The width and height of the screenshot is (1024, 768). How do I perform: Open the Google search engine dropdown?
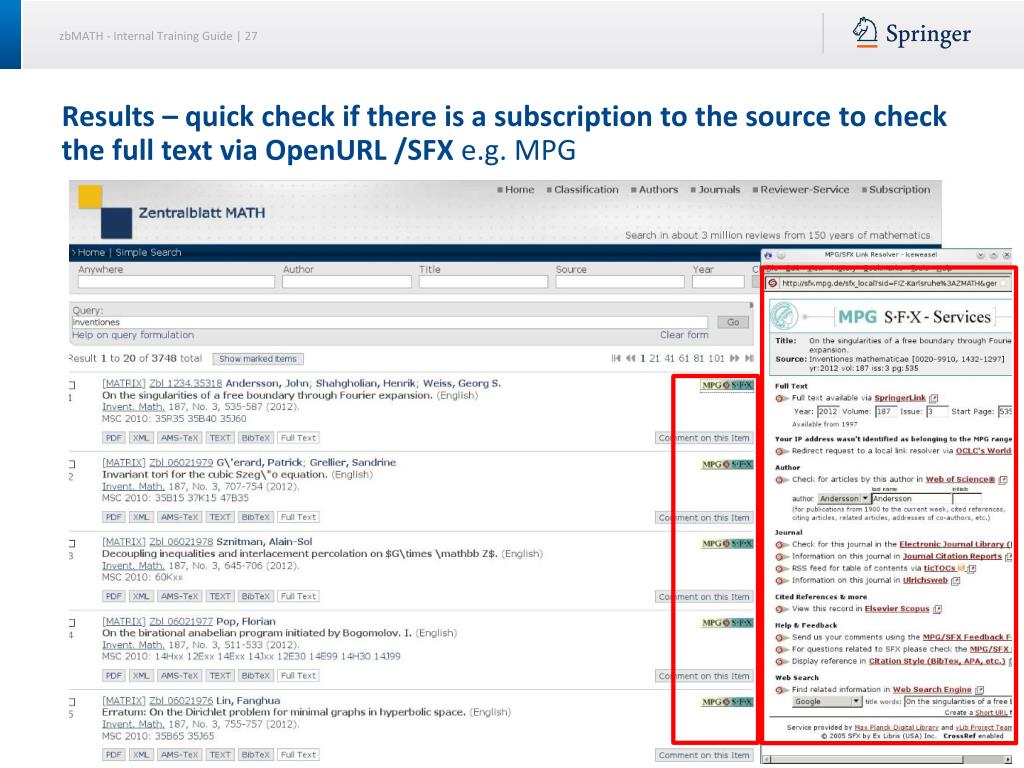click(x=827, y=702)
